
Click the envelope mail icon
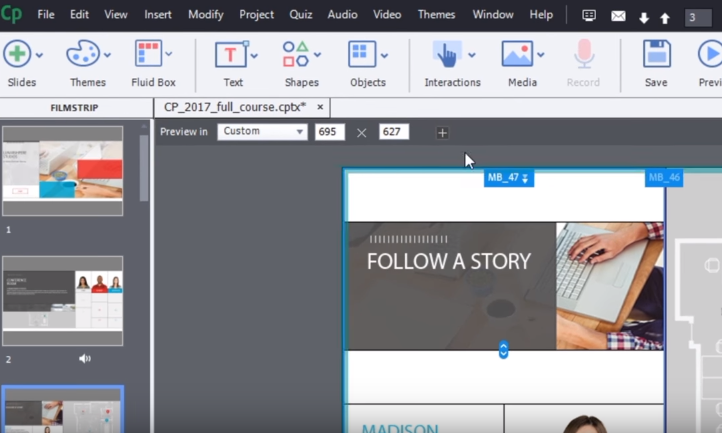tap(618, 17)
